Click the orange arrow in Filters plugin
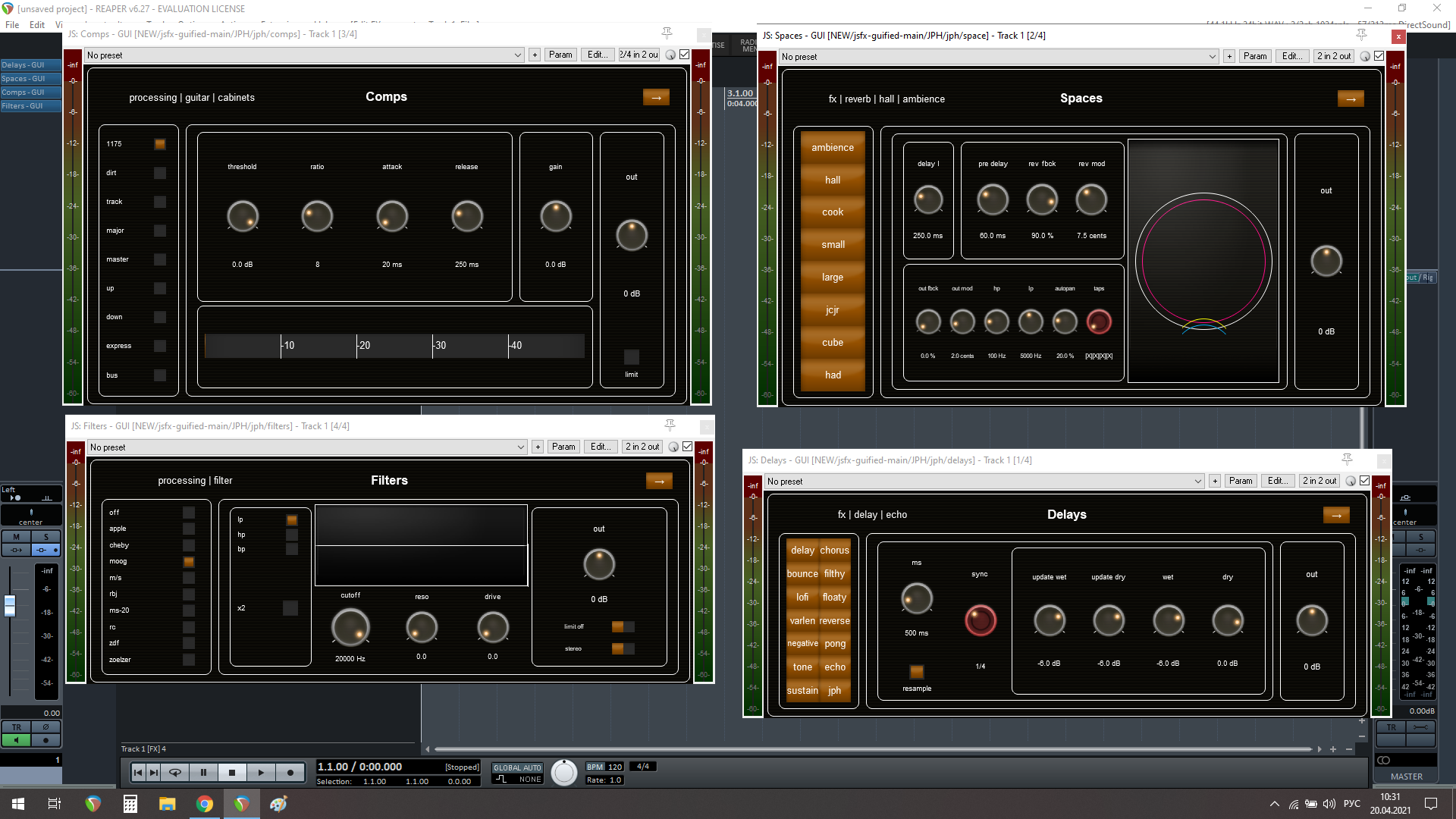The image size is (1456, 819). [x=659, y=481]
